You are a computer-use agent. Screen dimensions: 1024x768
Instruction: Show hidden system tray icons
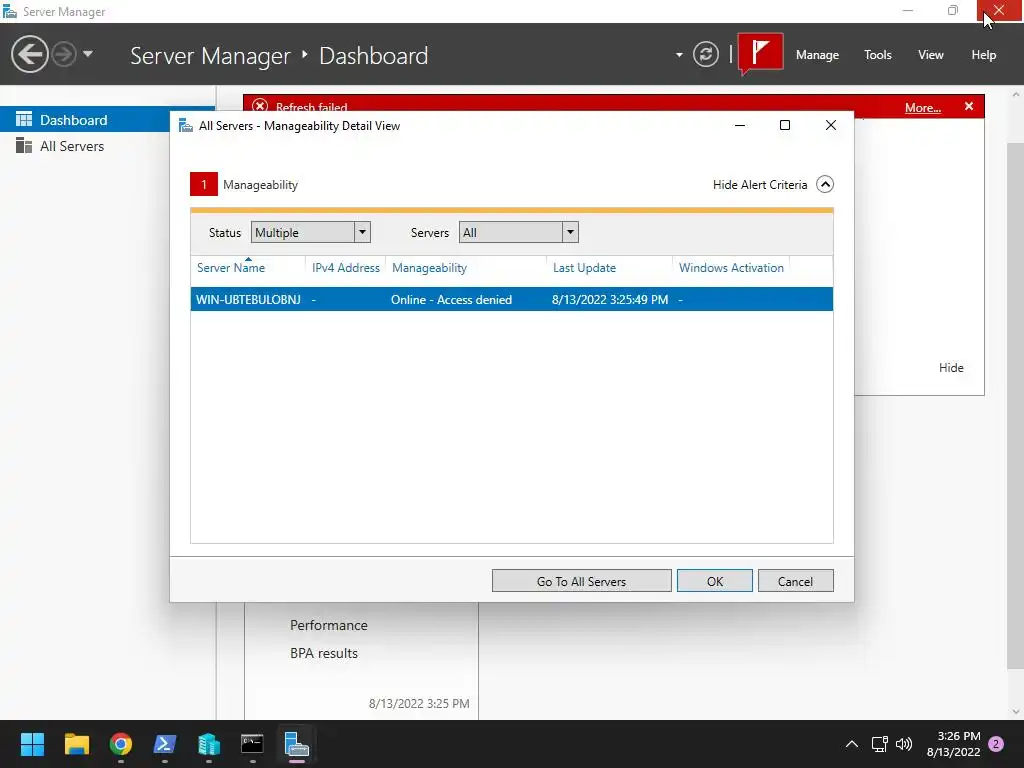[x=852, y=744]
